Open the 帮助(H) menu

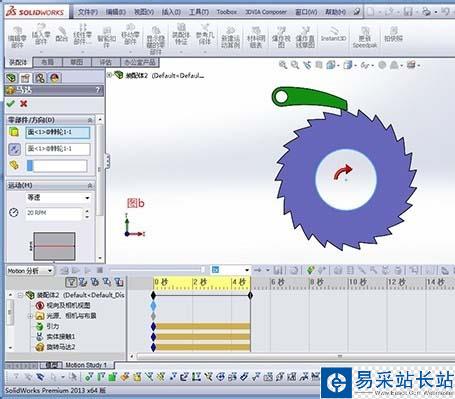pos(335,12)
